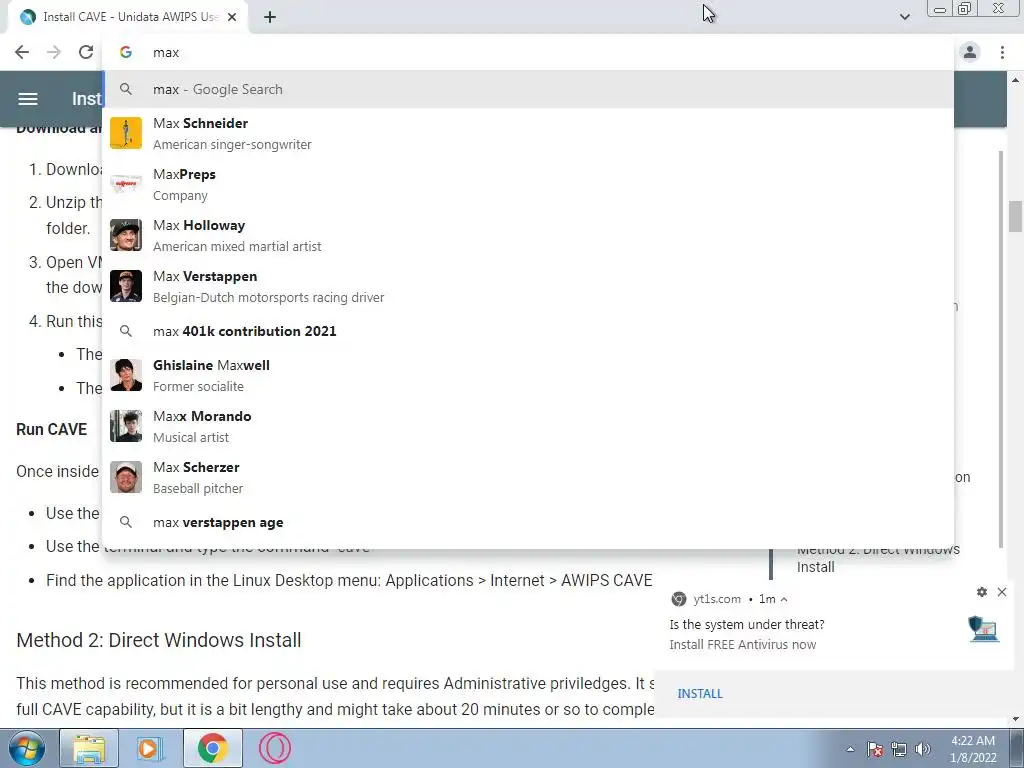Collapse the yt1s.com notification chevron
The width and height of the screenshot is (1024, 768).
tap(784, 599)
